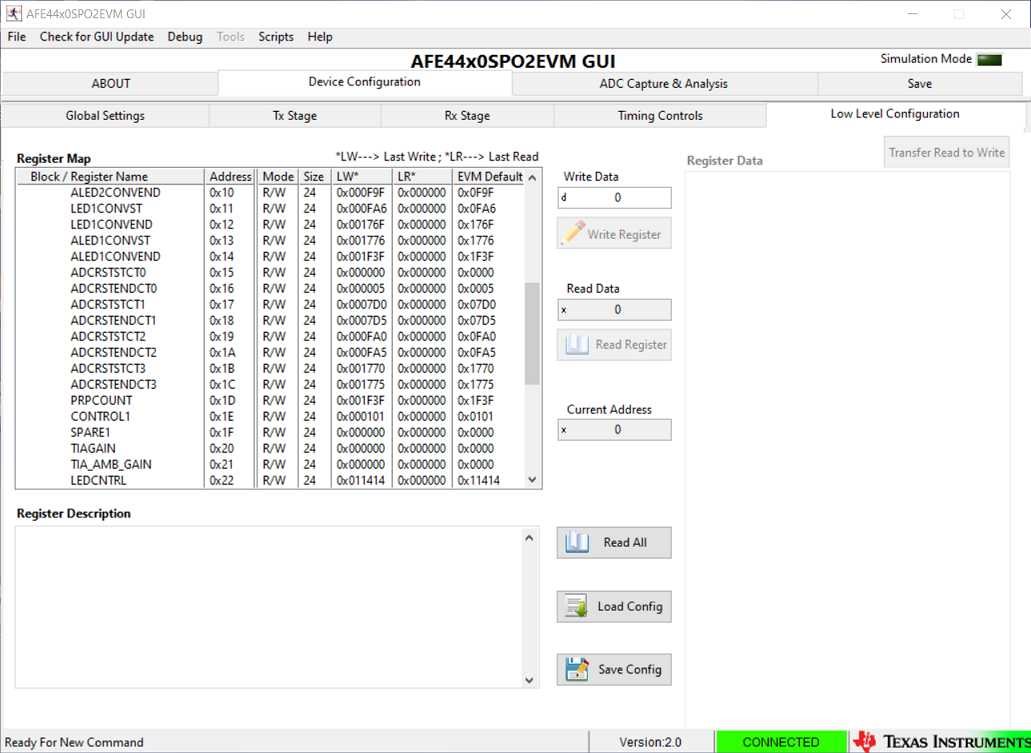The width and height of the screenshot is (1031, 753).
Task: Click the Read Data radix selector 'x'
Action: coord(563,310)
